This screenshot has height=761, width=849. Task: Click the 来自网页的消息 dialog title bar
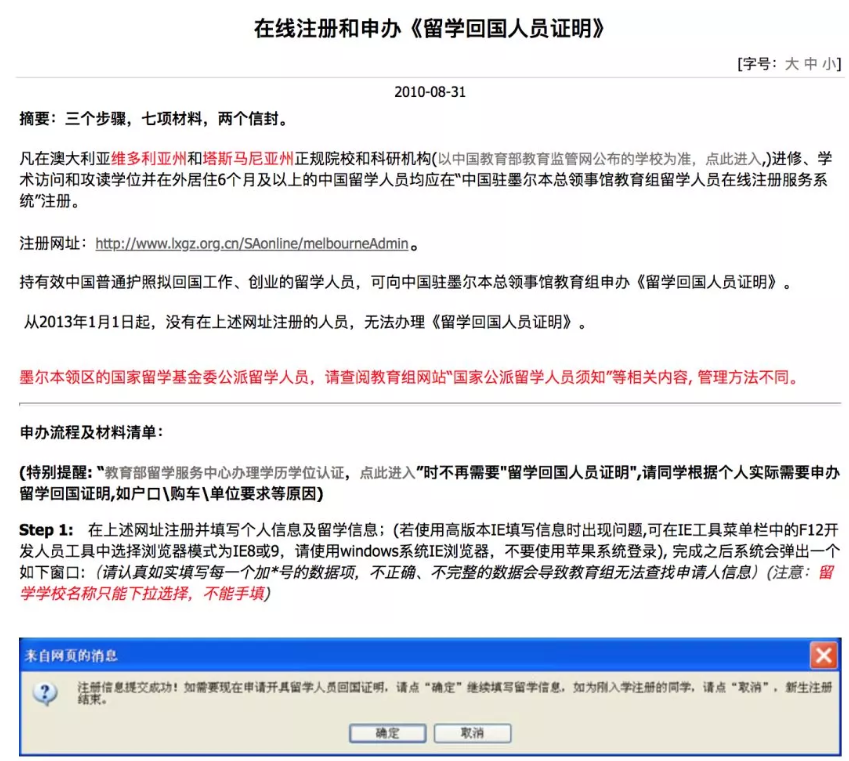pyautogui.click(x=400, y=656)
